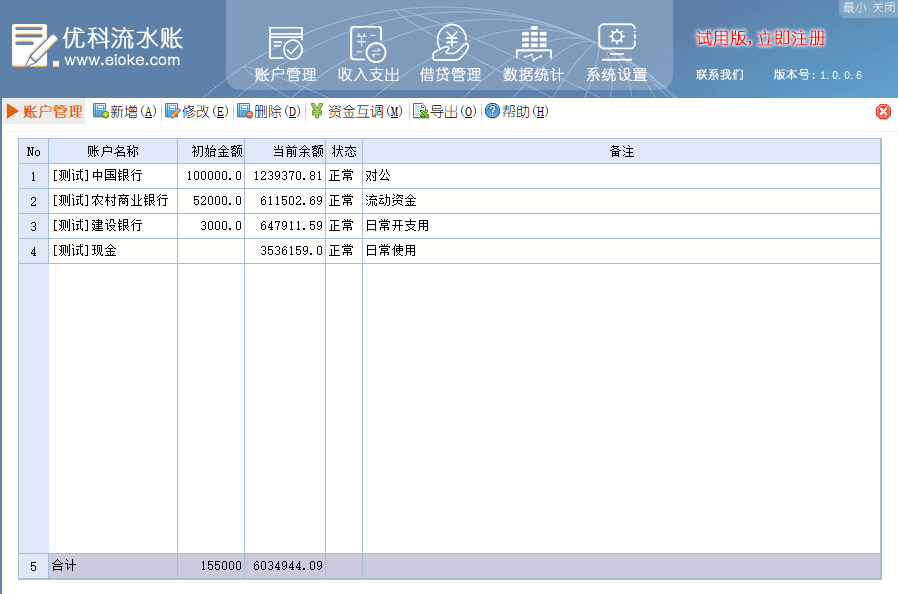The height and width of the screenshot is (594, 898).
Task: Click the 合计 total row label
Action: coord(113,566)
